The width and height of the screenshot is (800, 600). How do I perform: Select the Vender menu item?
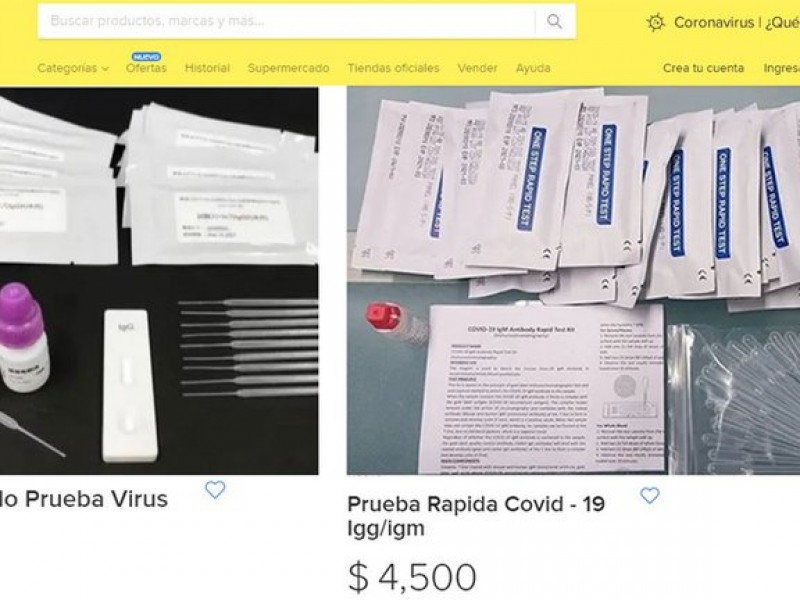click(x=478, y=68)
